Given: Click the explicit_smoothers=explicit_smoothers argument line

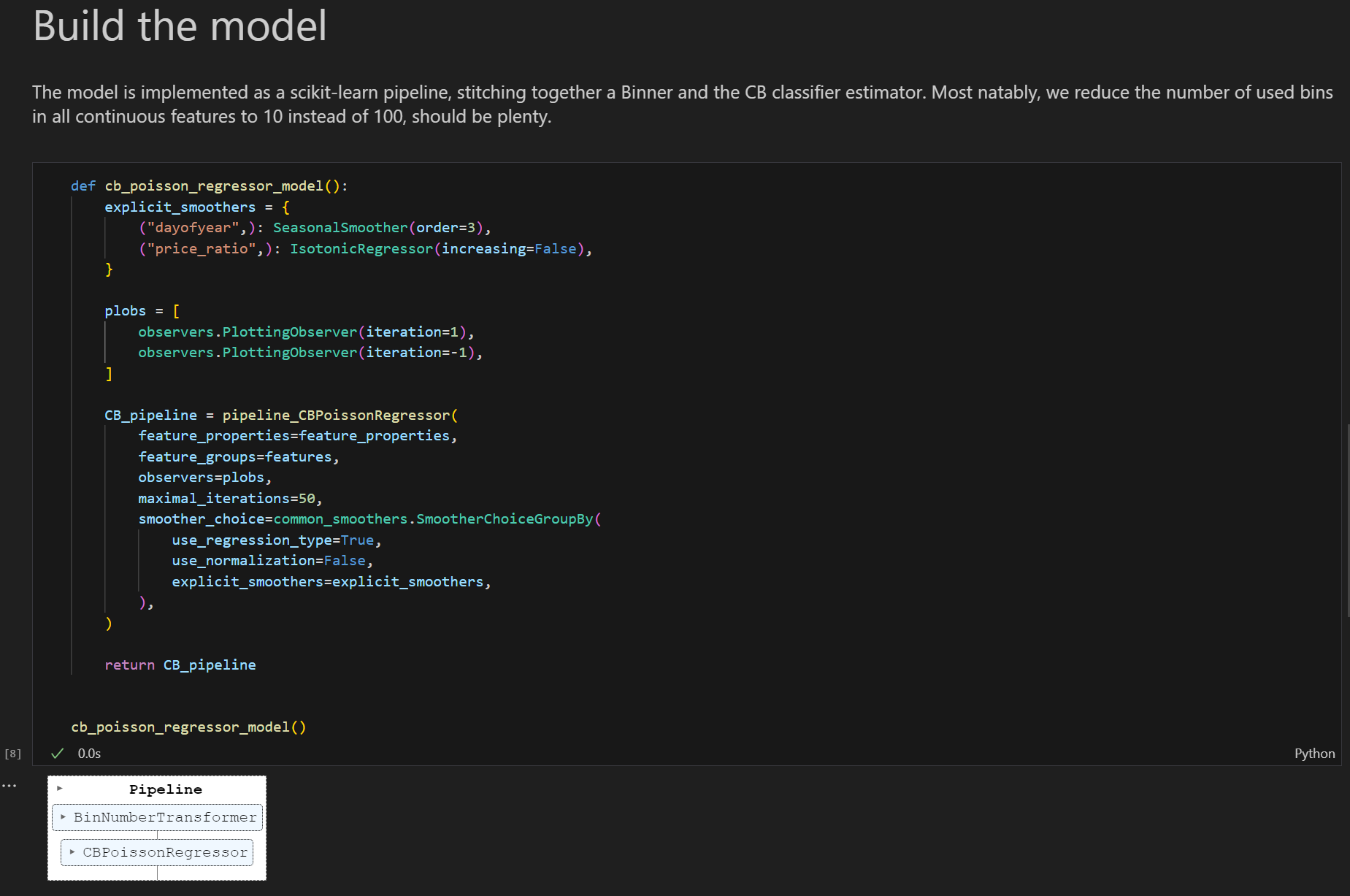Looking at the screenshot, I should 331,582.
